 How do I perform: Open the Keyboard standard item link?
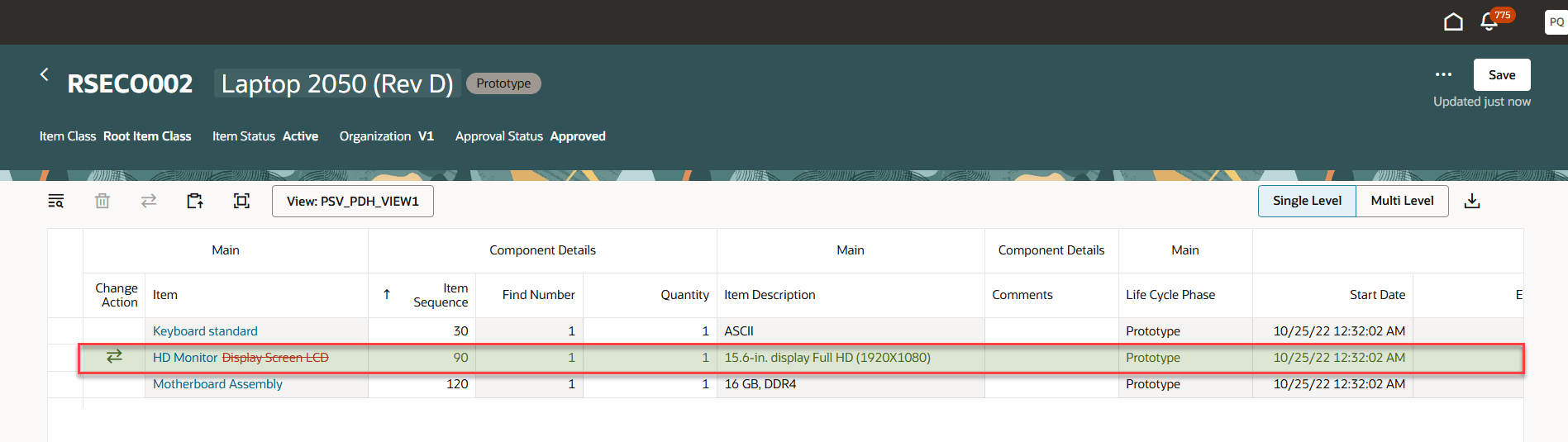click(205, 330)
